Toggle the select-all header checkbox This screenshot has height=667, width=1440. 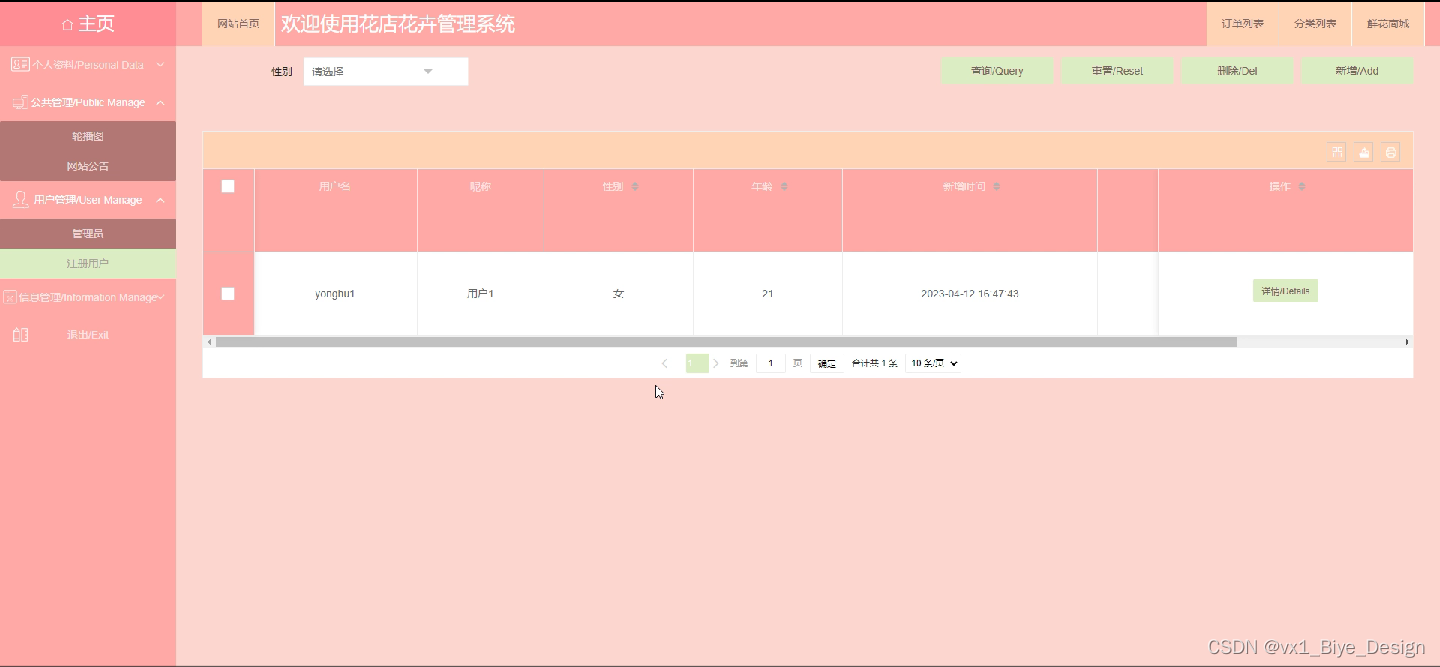pyautogui.click(x=228, y=186)
